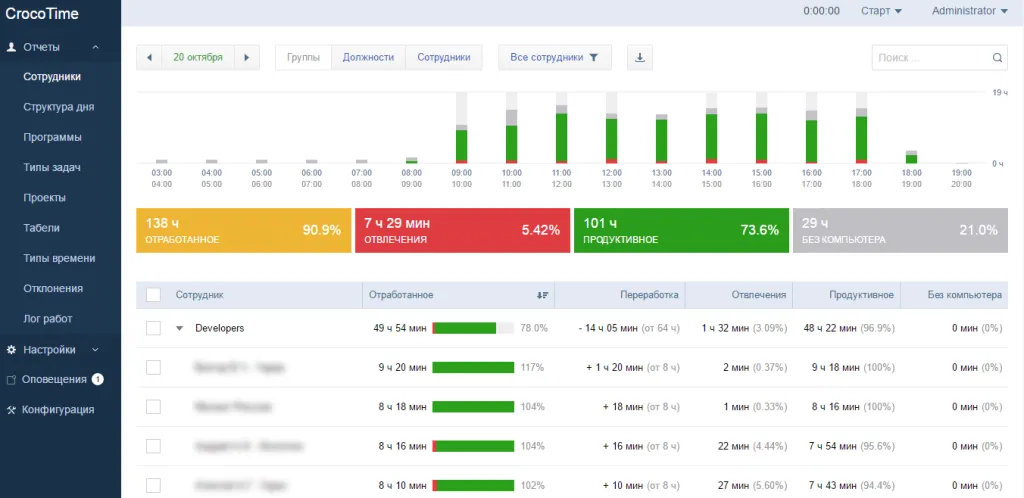Click the Настройки wrench gear icon
1024x498 pixels.
[11, 350]
